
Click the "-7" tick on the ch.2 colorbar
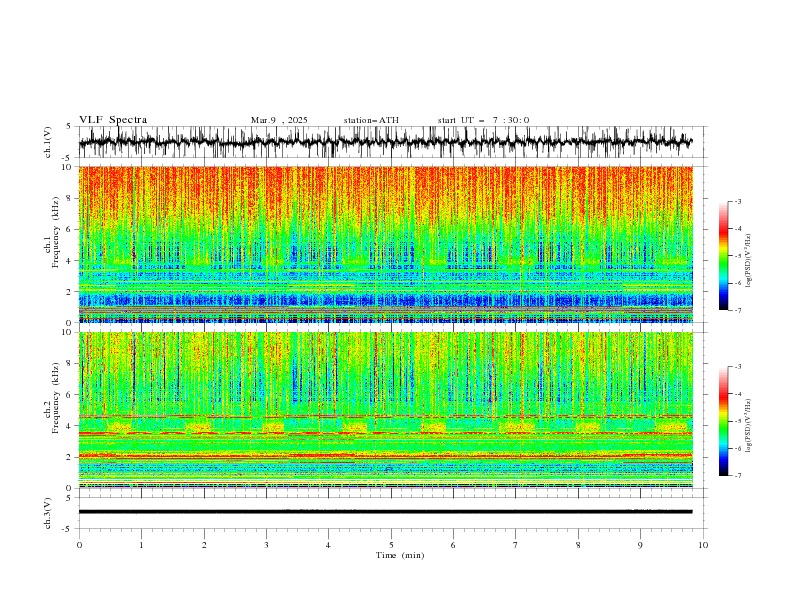[738, 476]
